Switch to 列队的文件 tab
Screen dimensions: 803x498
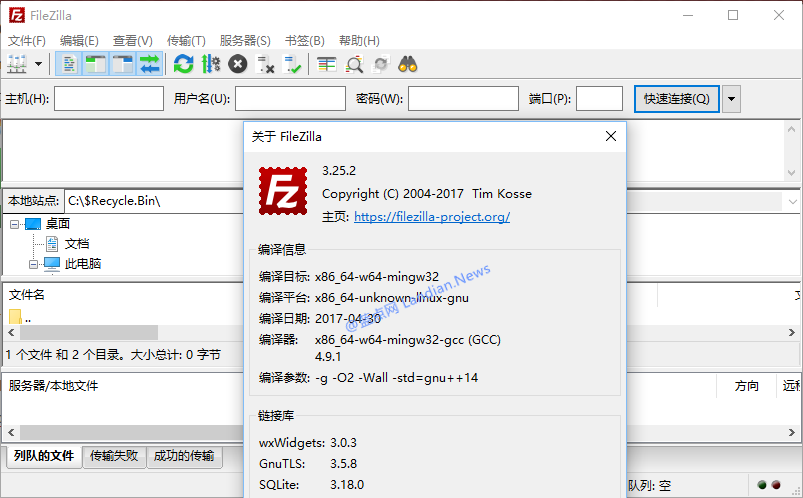coord(44,456)
